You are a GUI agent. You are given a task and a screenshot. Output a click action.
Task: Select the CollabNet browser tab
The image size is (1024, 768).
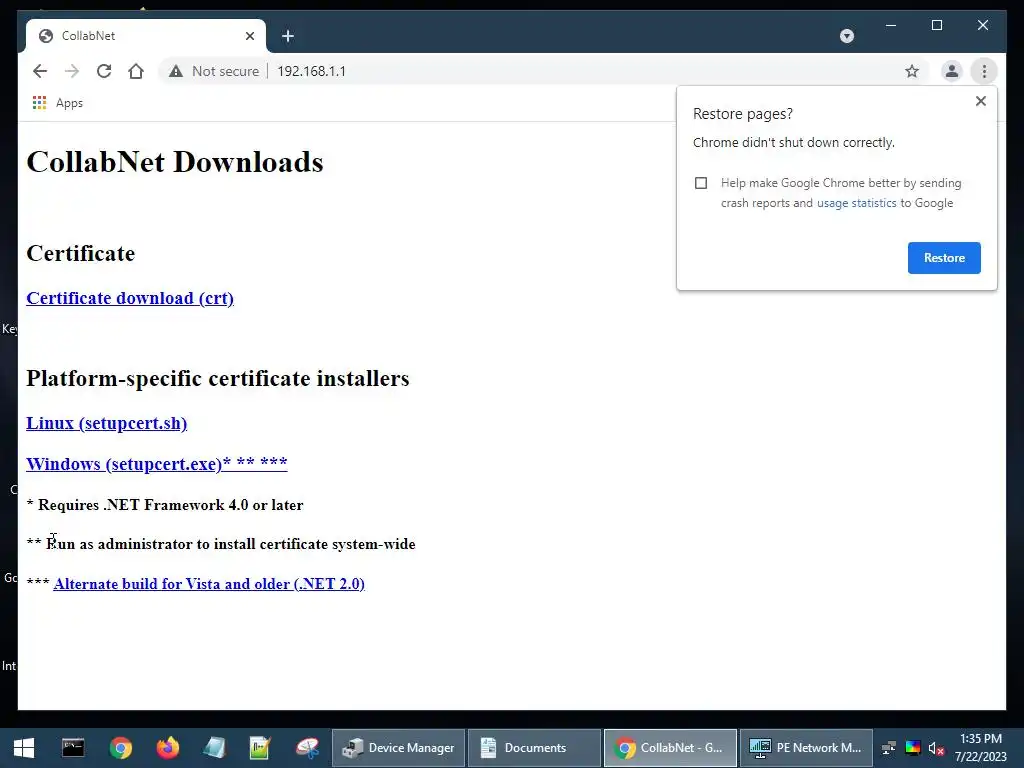[146, 36]
